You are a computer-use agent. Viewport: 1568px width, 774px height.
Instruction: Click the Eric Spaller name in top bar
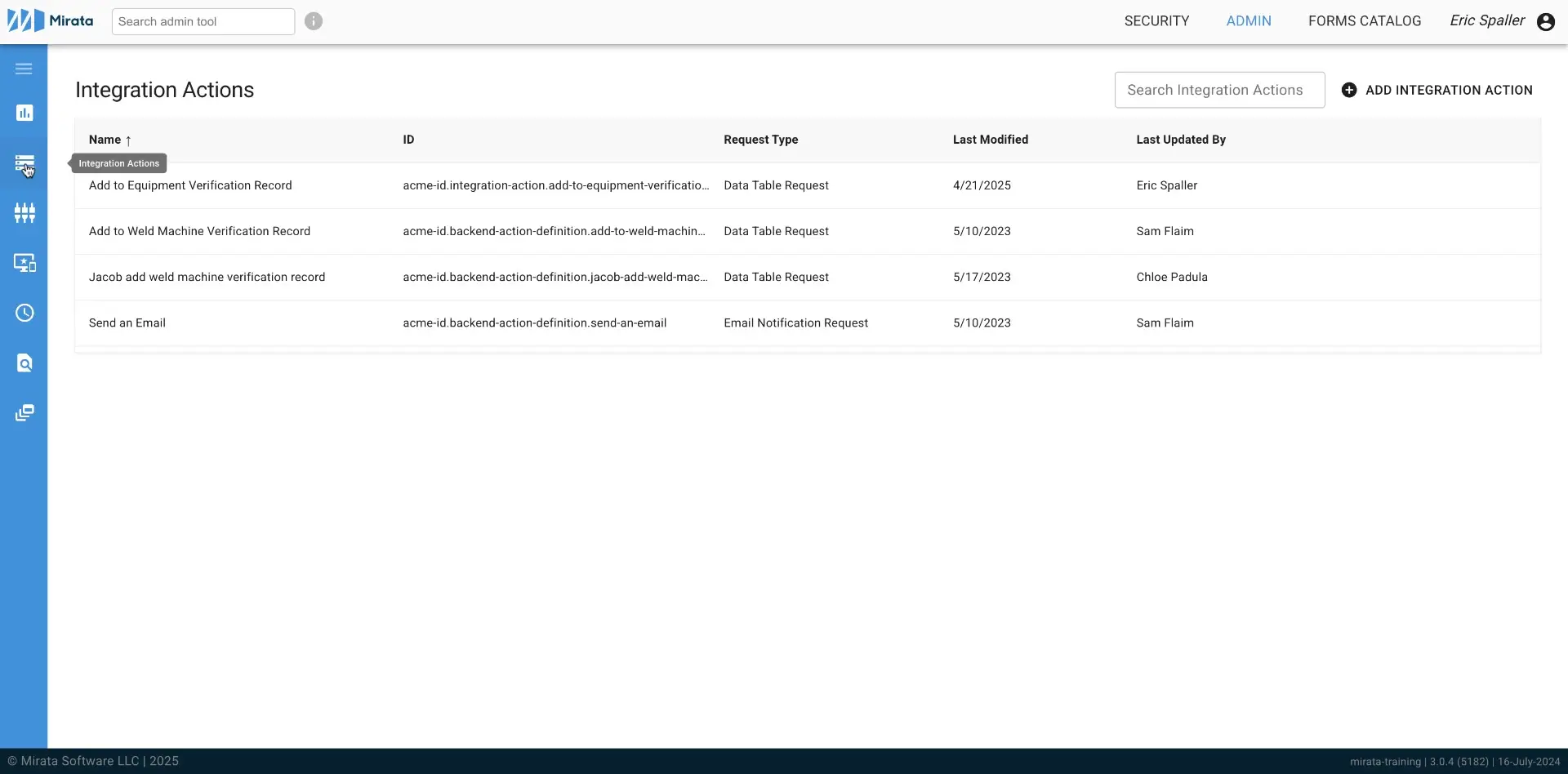point(1488,20)
